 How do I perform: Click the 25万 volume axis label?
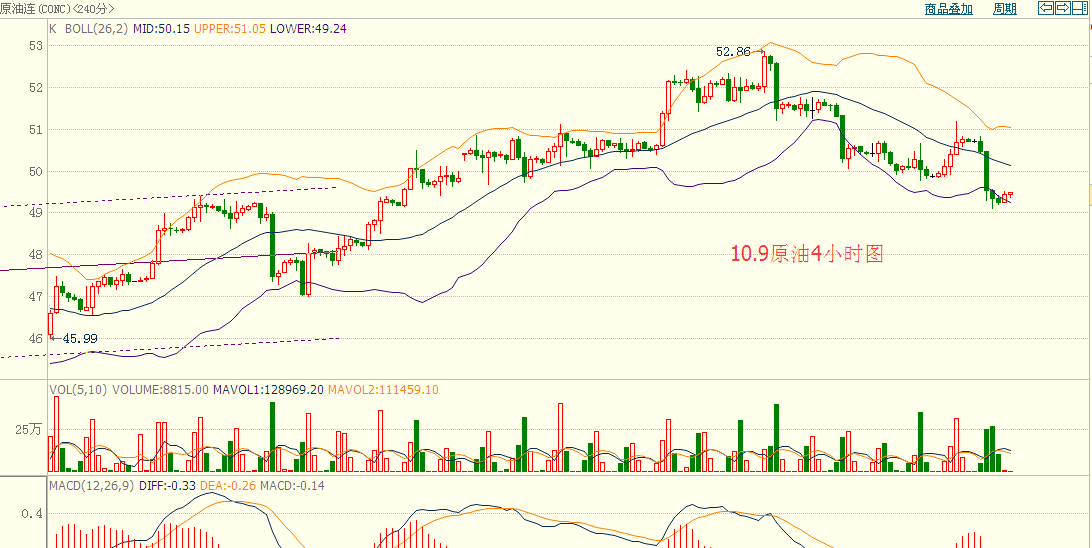[x=29, y=430]
